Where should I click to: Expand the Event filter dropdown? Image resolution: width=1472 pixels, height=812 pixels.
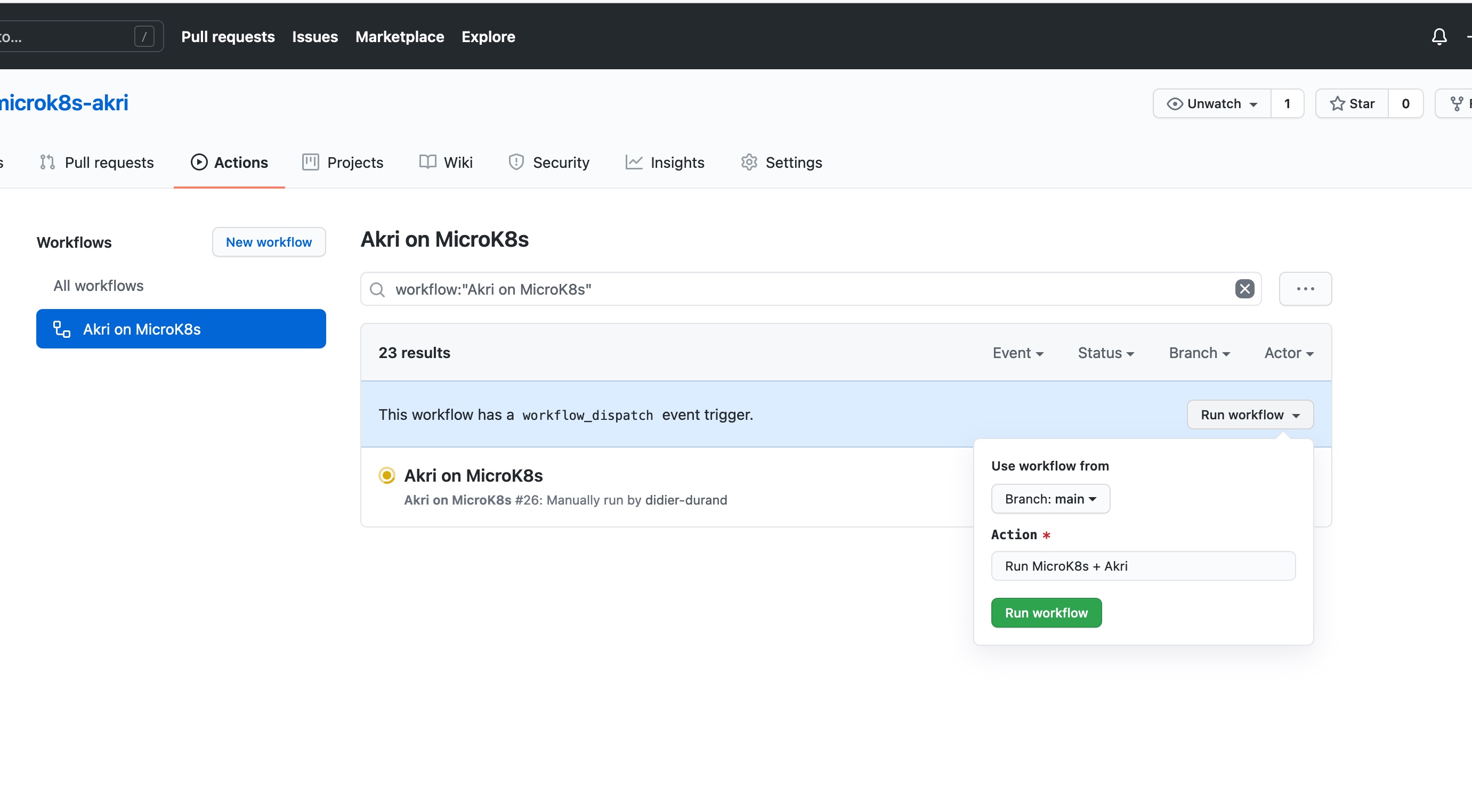pos(1017,352)
